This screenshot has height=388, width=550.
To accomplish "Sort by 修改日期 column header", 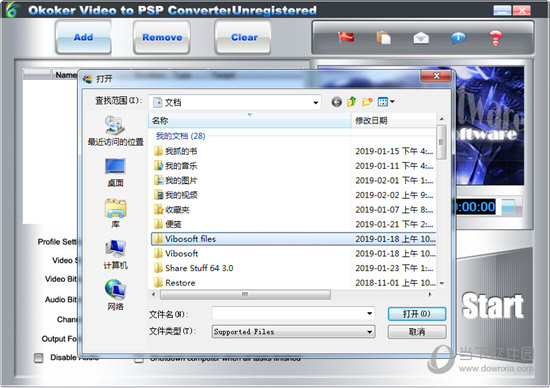I will tap(393, 121).
